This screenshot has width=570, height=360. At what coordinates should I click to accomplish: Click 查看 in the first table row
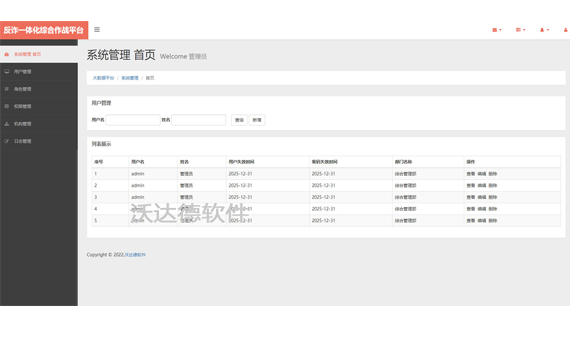click(x=471, y=174)
